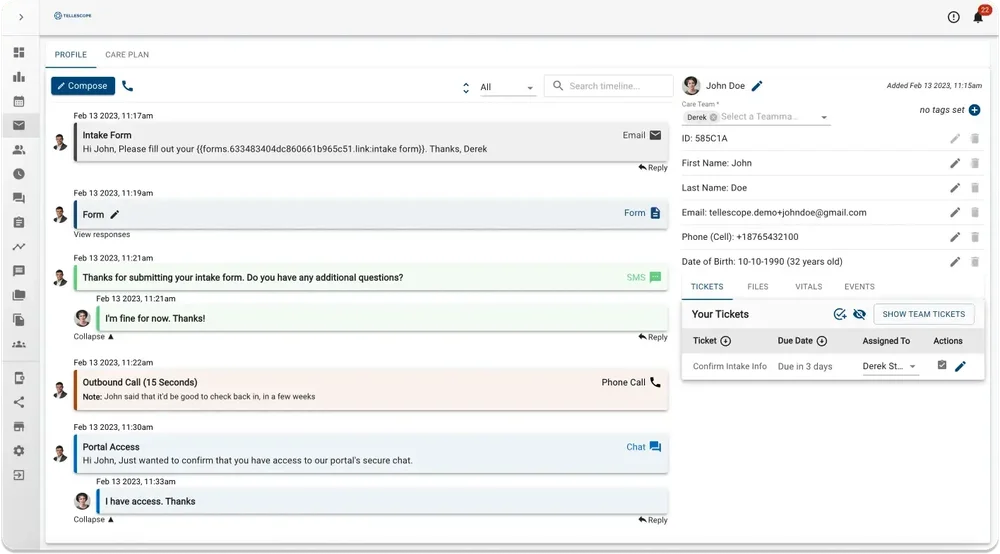This screenshot has height=554, width=1000.
Task: Toggle the hidden tickets eye icon
Action: pos(860,314)
